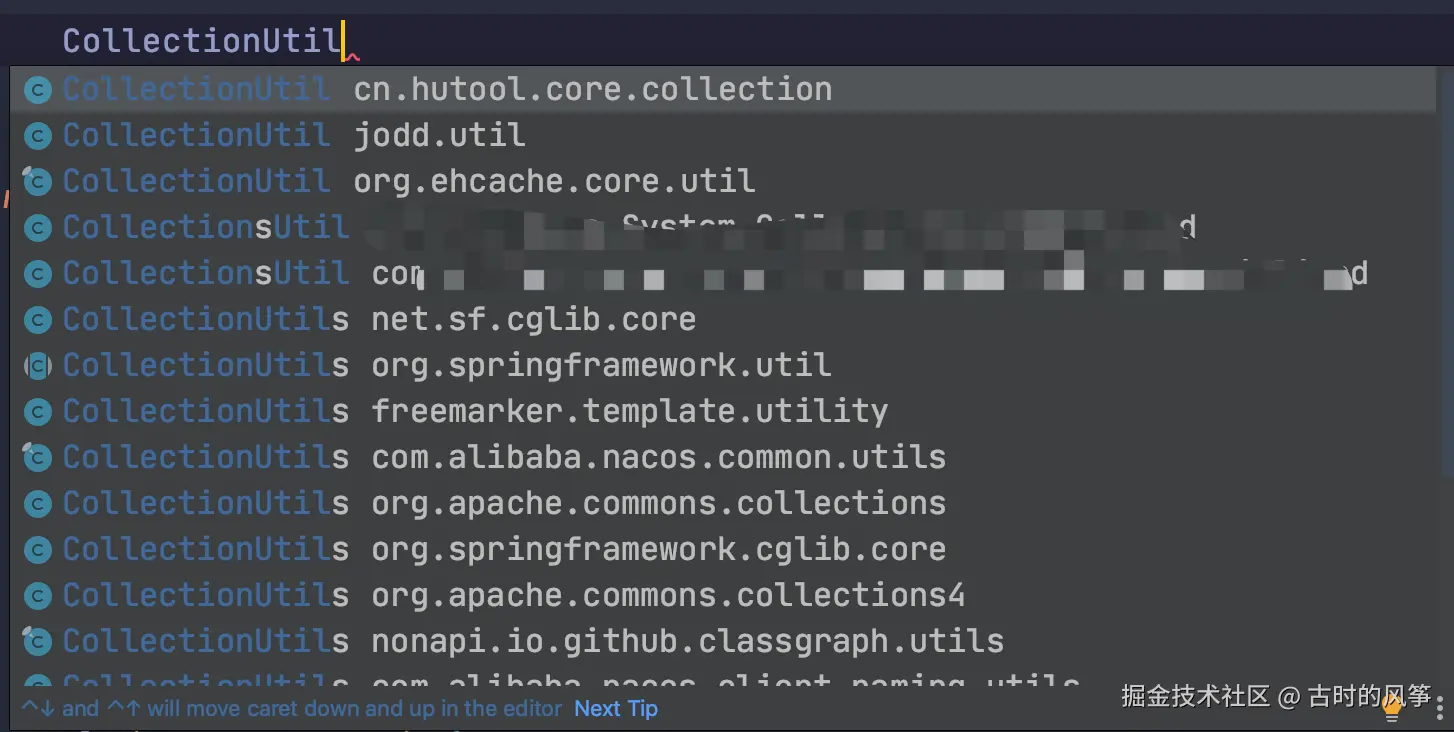
Task: Click class icon of org.ehcache.core.util entry
Action: [37, 182]
